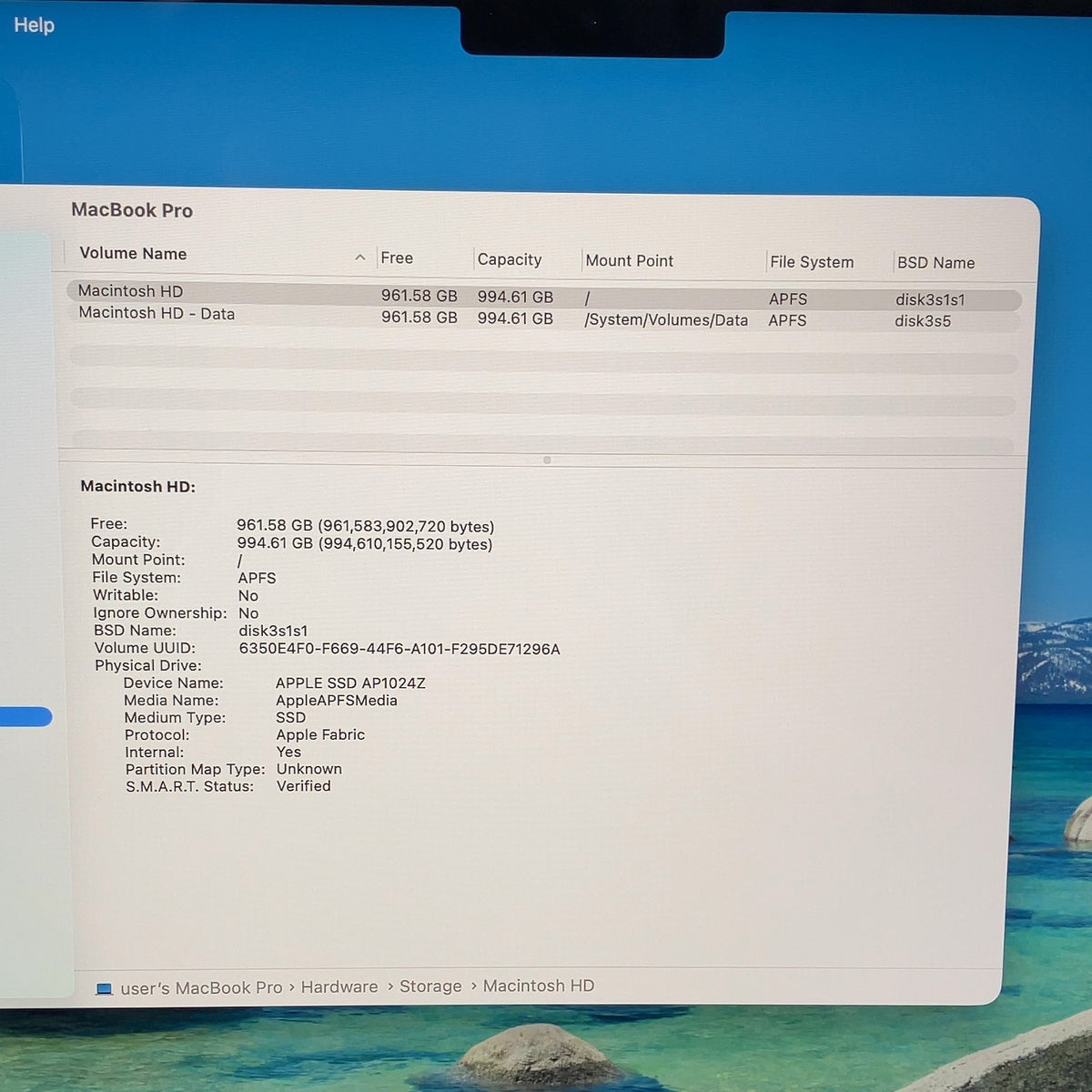Click the disk3s1s1 BSD name cell
This screenshot has width=1092, height=1092.
point(930,299)
